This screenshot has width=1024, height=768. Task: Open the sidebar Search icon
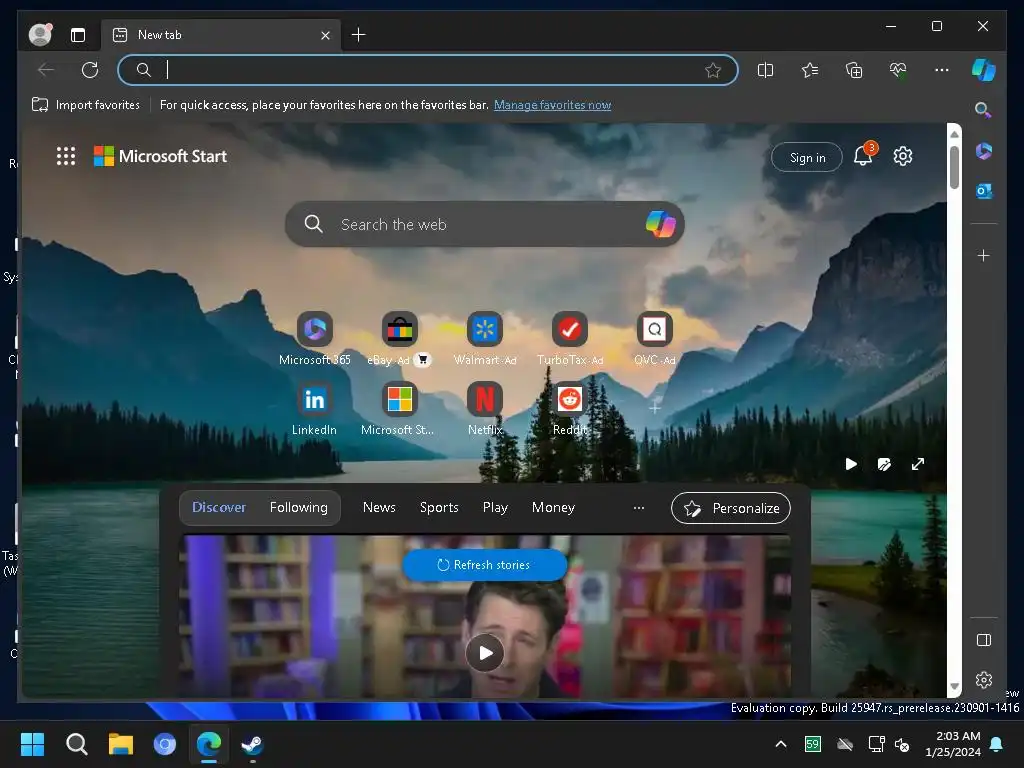point(984,110)
